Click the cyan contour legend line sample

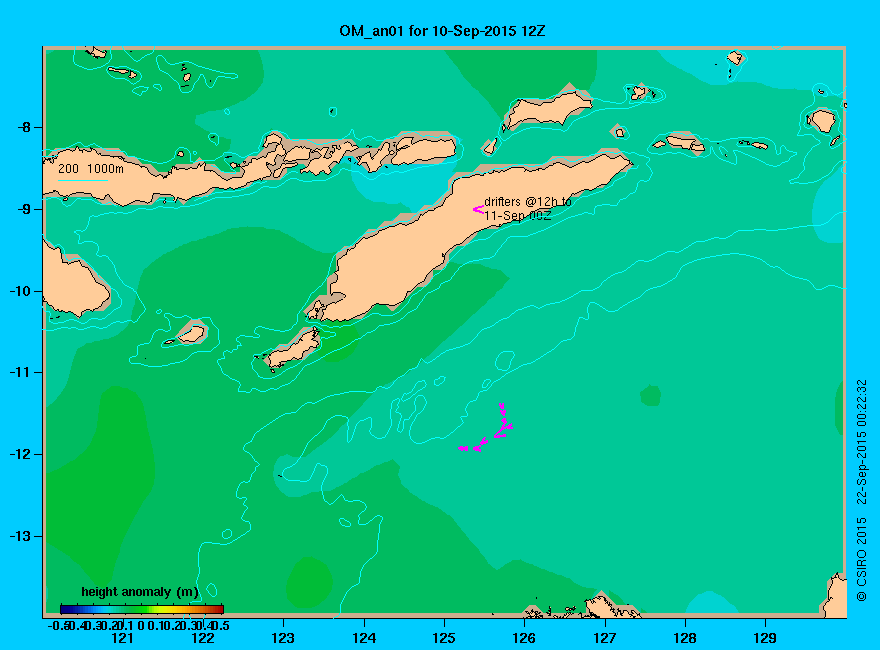tap(82, 180)
